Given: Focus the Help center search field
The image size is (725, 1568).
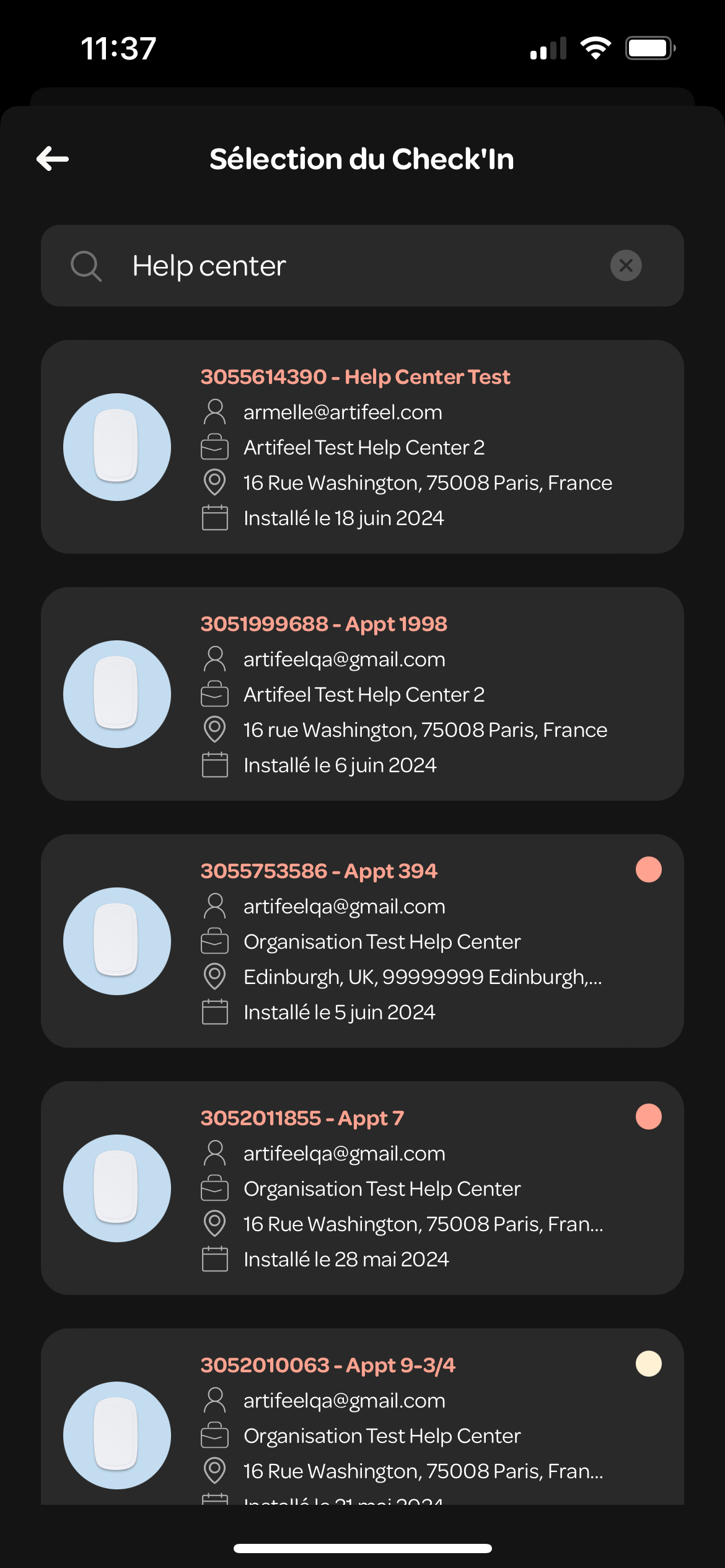Looking at the screenshot, I should [362, 266].
